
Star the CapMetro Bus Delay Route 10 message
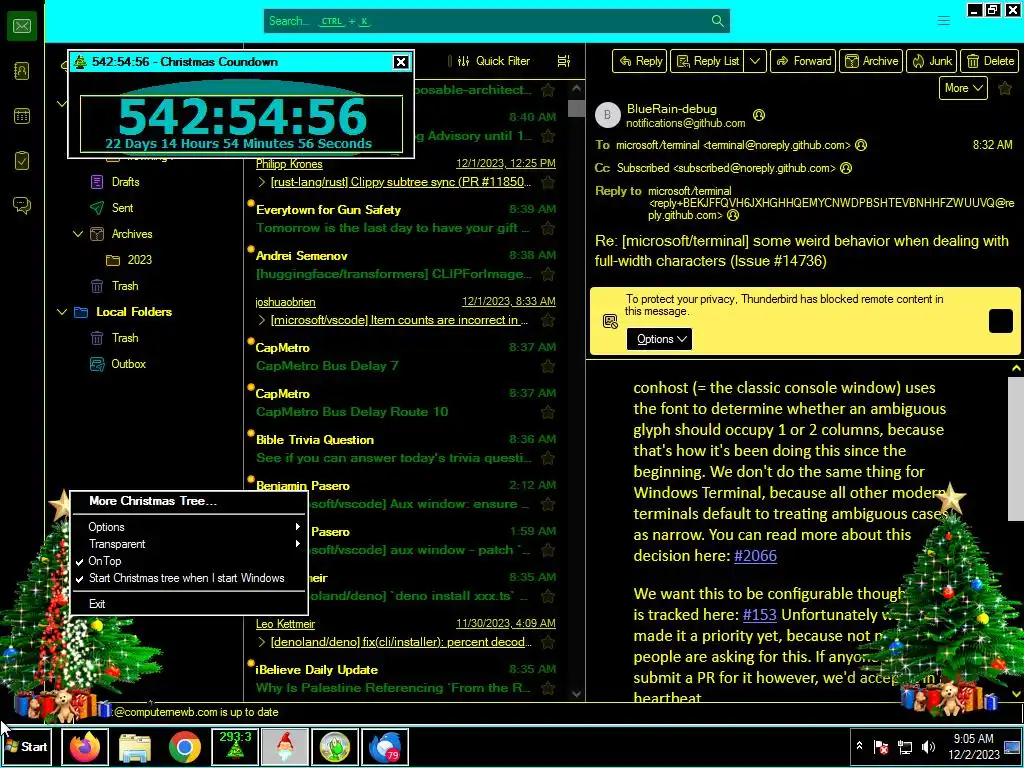tap(547, 412)
